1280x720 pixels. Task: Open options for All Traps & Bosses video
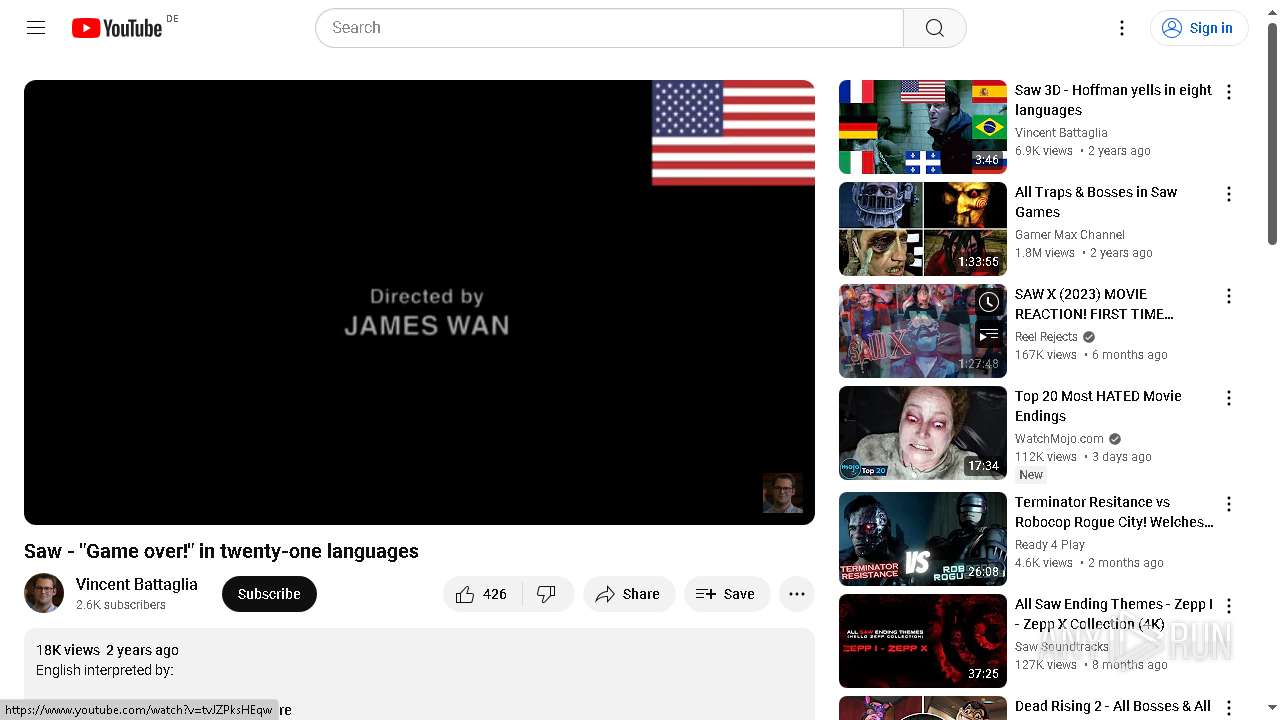[1229, 194]
